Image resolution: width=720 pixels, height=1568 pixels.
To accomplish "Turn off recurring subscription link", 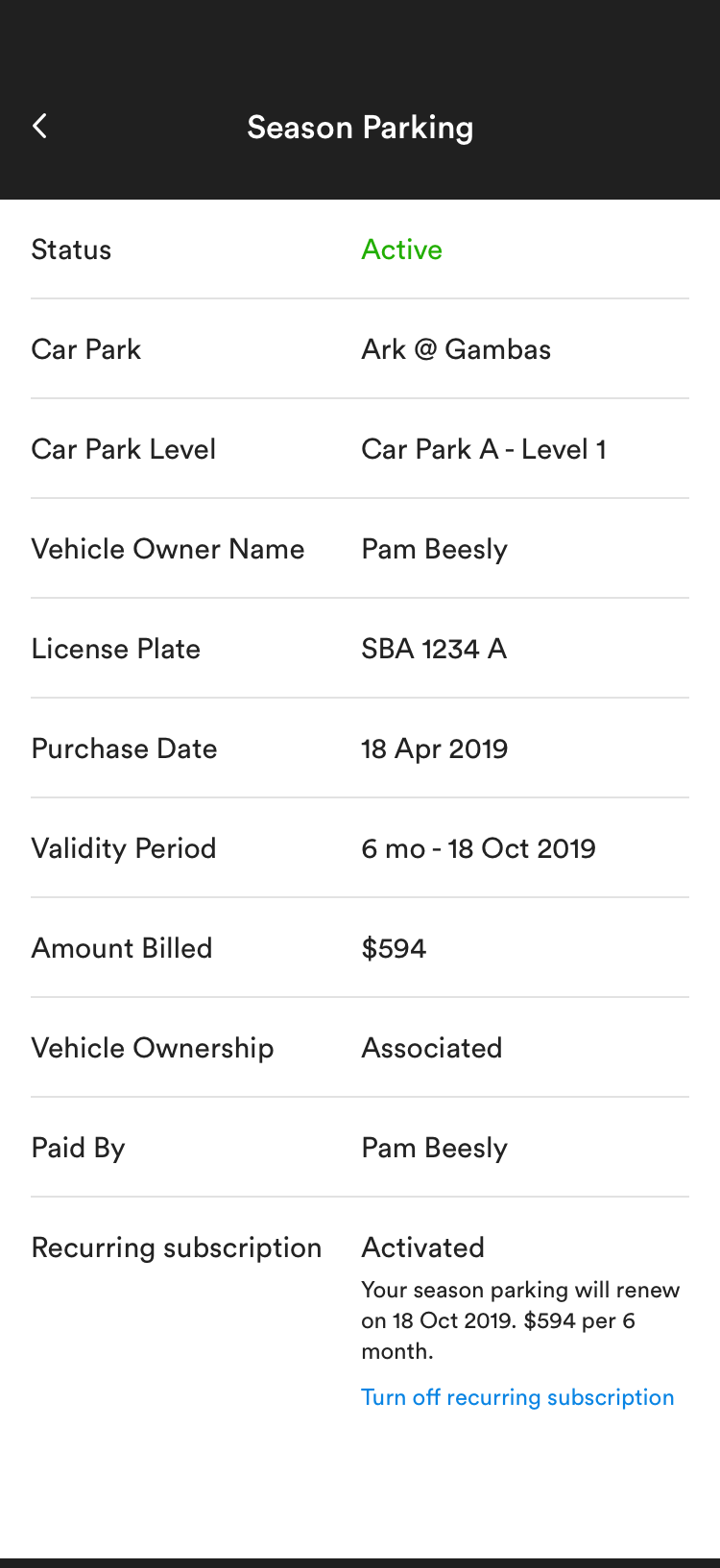I will coord(517,1397).
